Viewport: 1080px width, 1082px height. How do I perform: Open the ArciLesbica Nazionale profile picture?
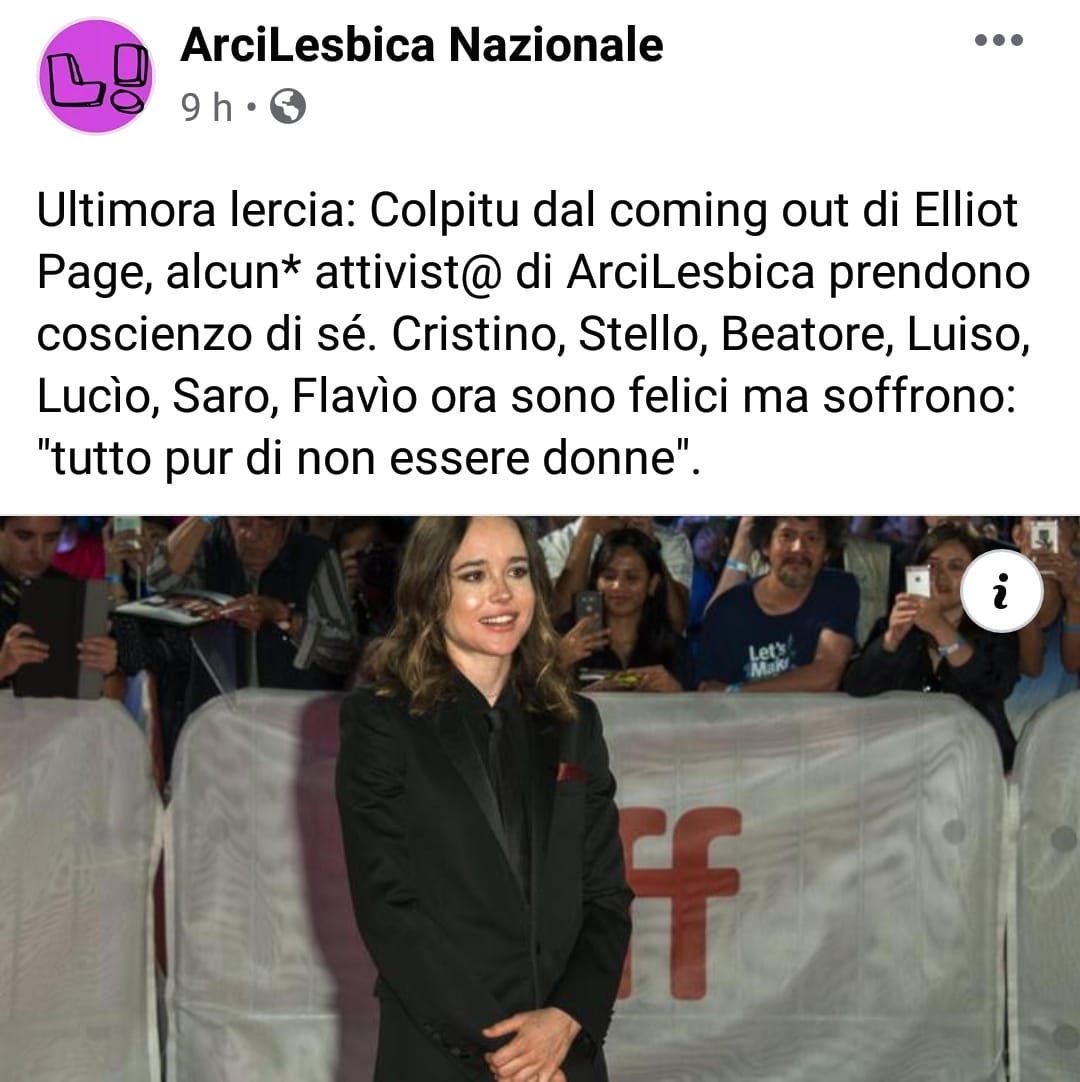point(96,76)
